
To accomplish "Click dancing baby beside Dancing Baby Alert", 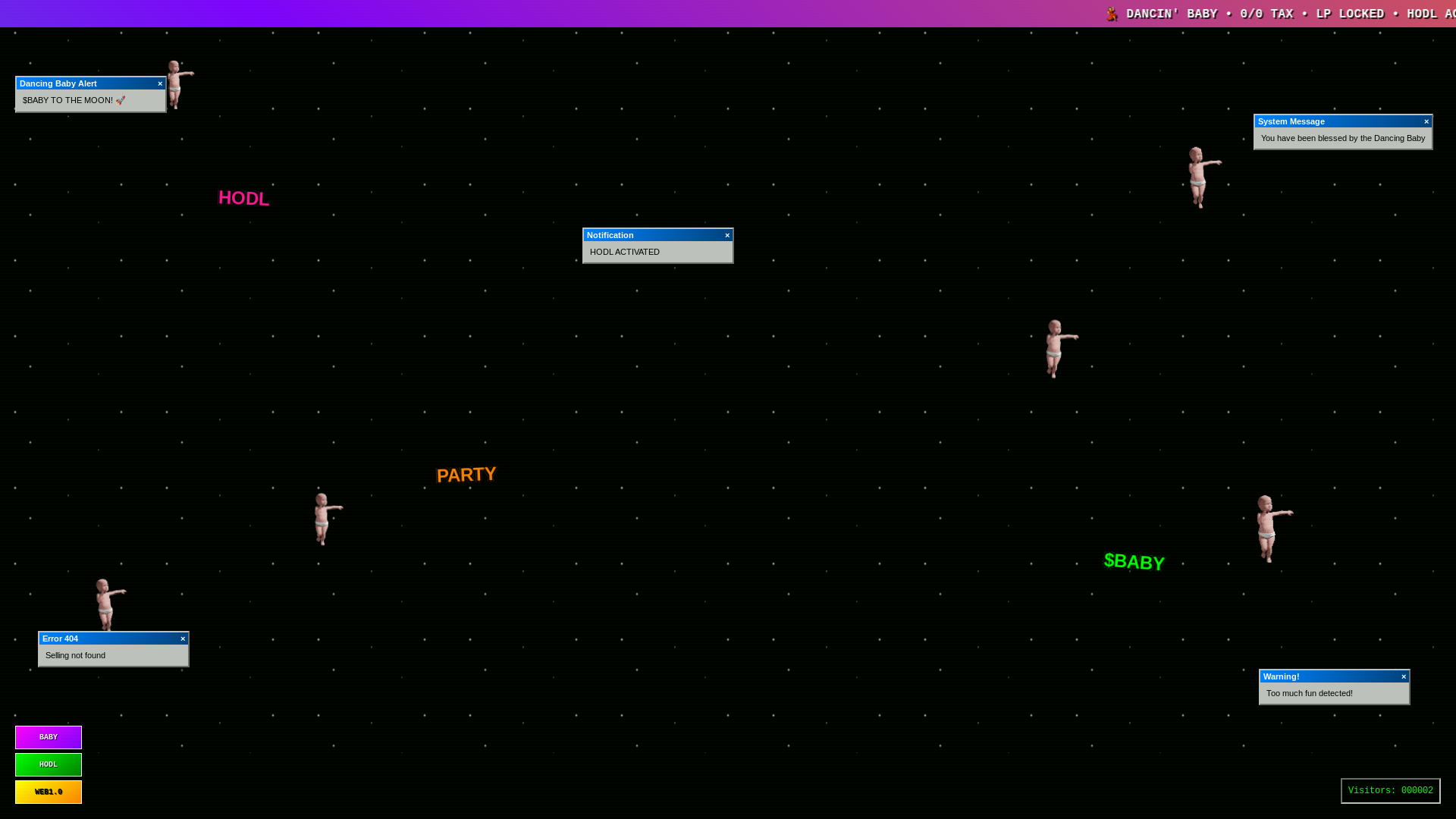I will [179, 85].
